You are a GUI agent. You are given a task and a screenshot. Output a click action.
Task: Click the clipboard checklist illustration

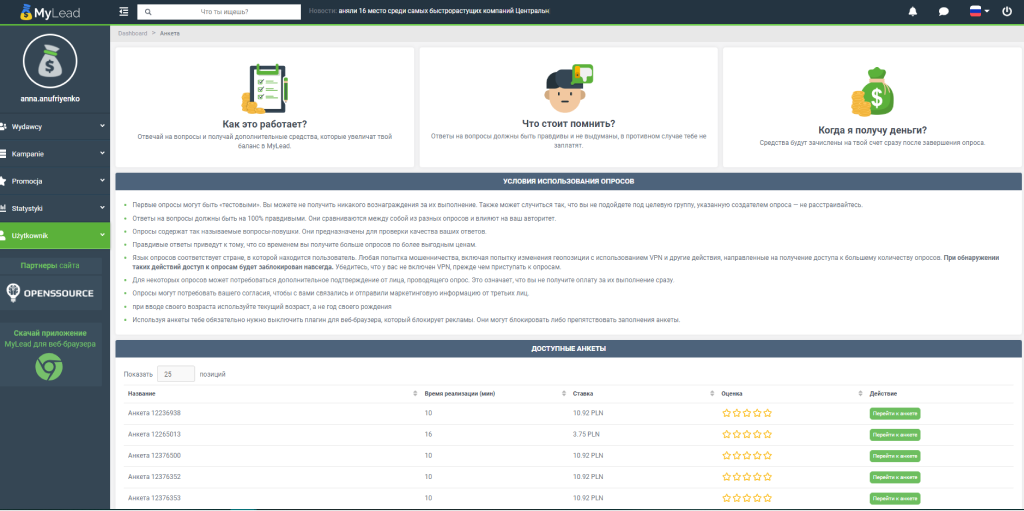(264, 88)
